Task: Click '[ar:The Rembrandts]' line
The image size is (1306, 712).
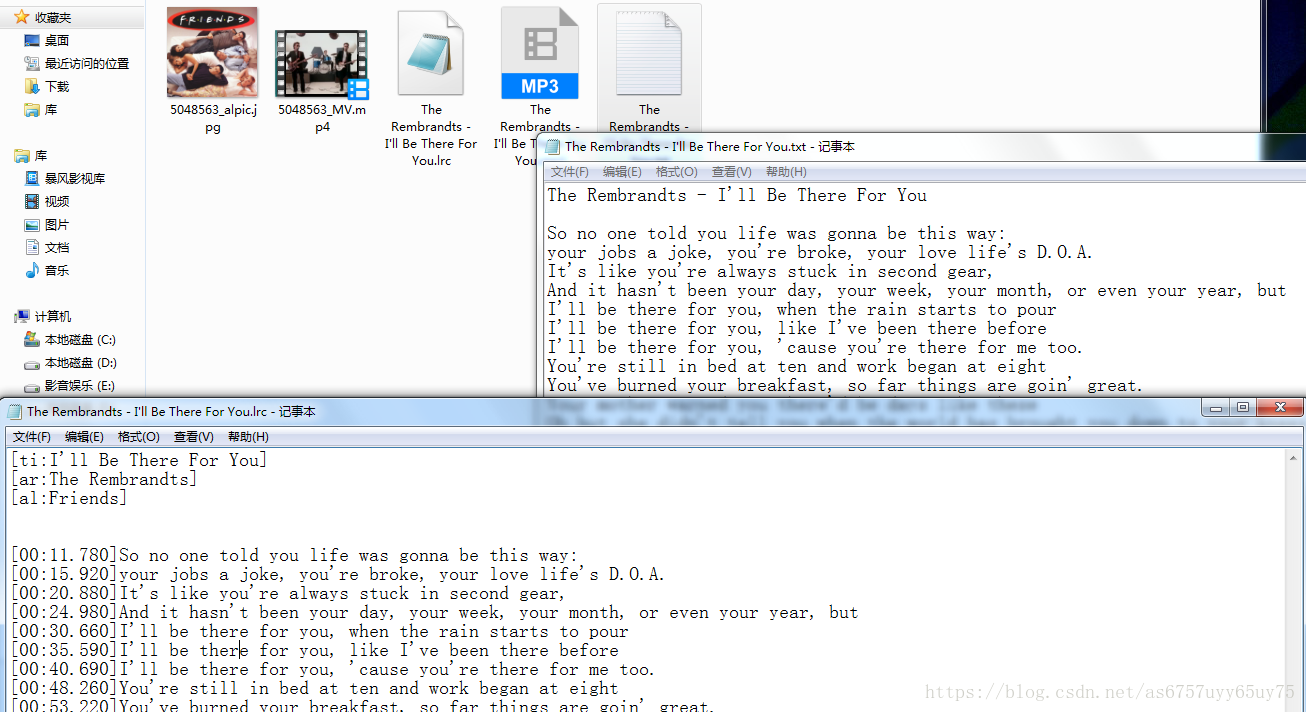Action: pyautogui.click(x=104, y=479)
